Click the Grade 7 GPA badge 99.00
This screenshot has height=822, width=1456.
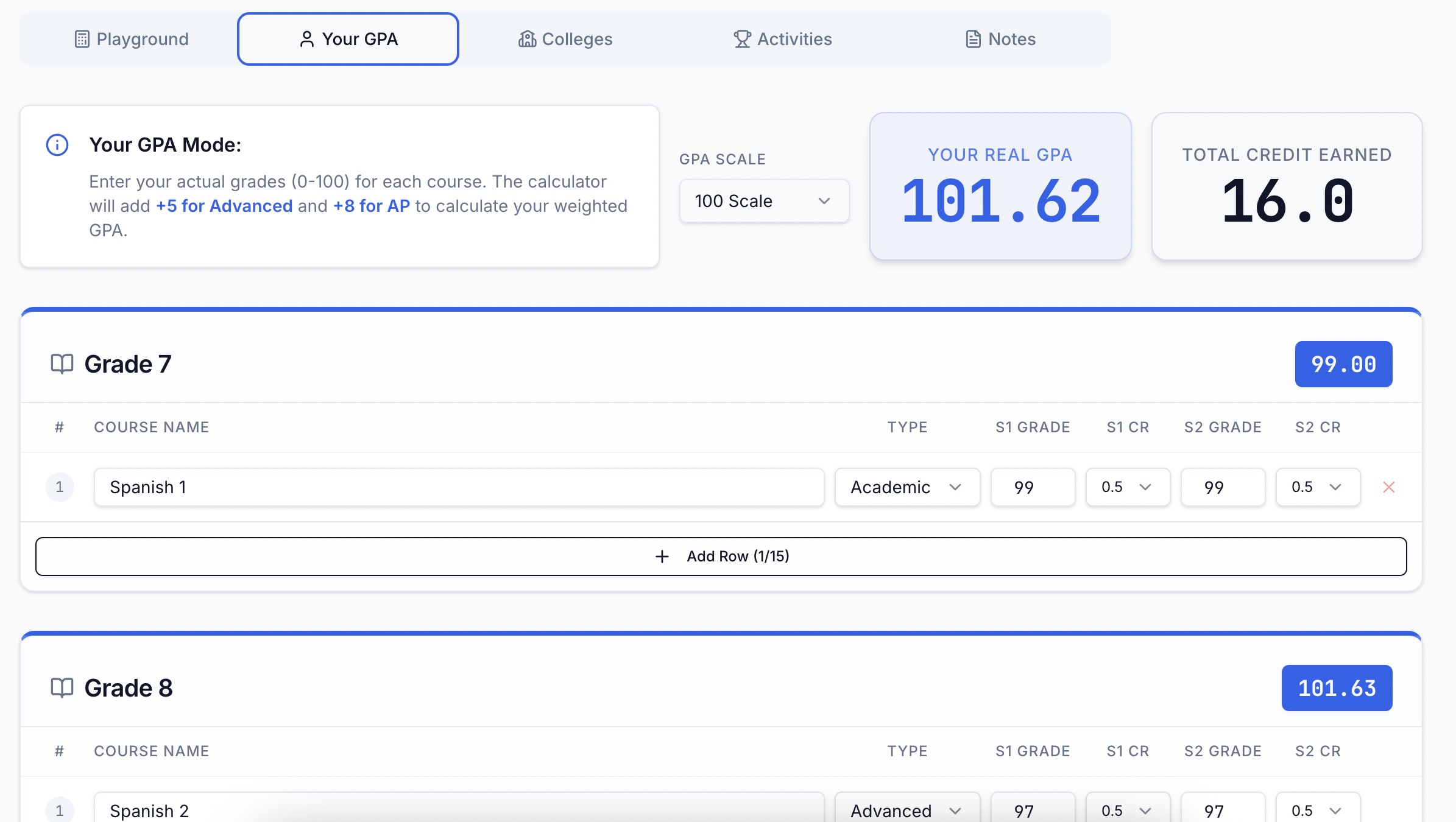[x=1343, y=364]
